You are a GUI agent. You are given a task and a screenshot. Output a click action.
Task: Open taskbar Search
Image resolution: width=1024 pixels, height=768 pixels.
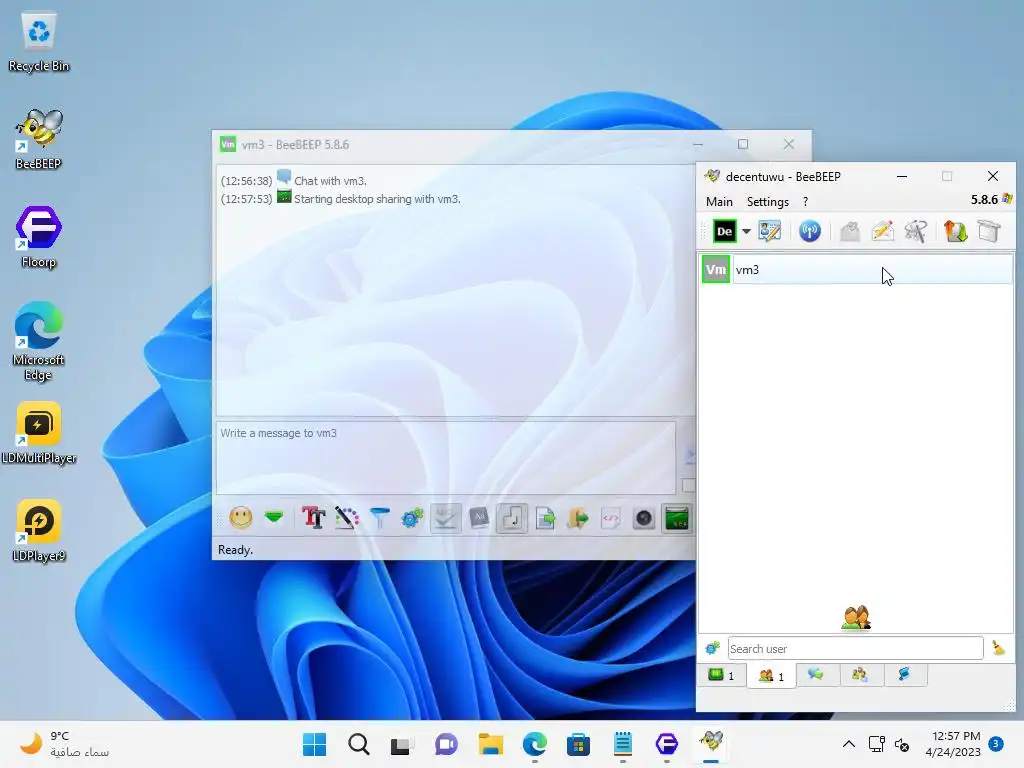click(359, 744)
